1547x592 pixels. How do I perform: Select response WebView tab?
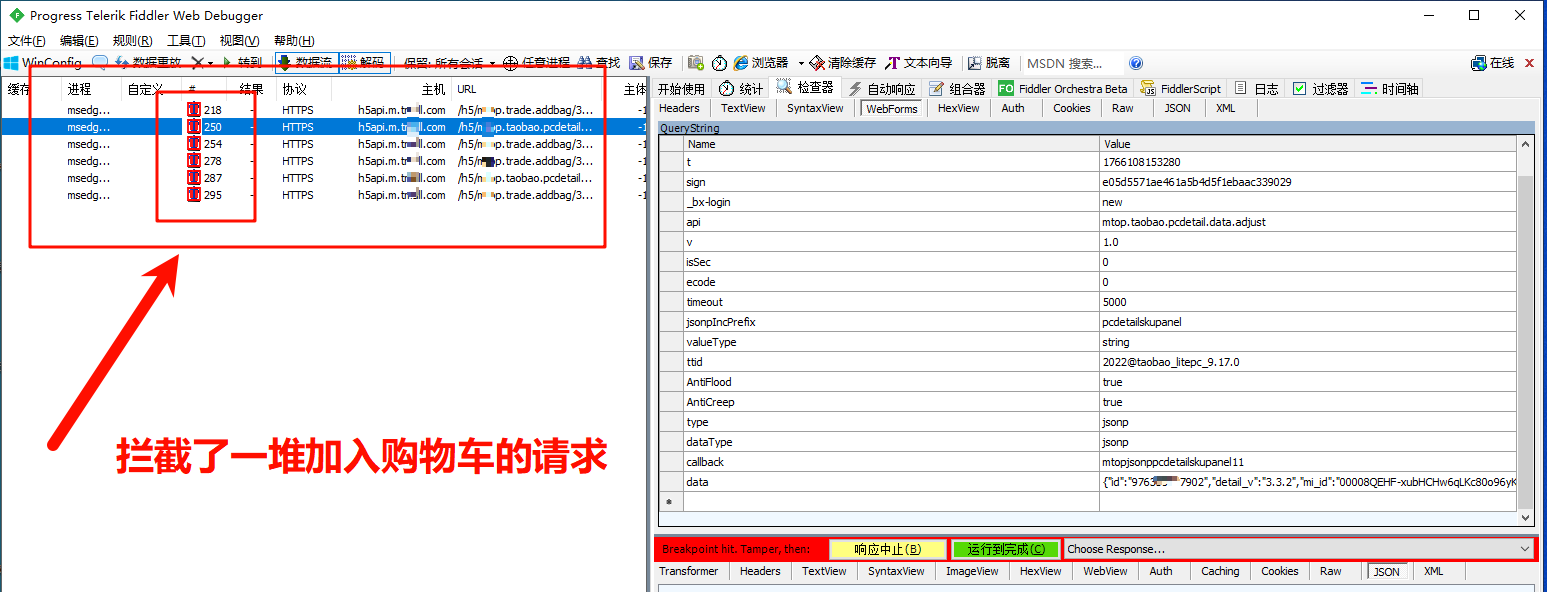(x=1106, y=571)
